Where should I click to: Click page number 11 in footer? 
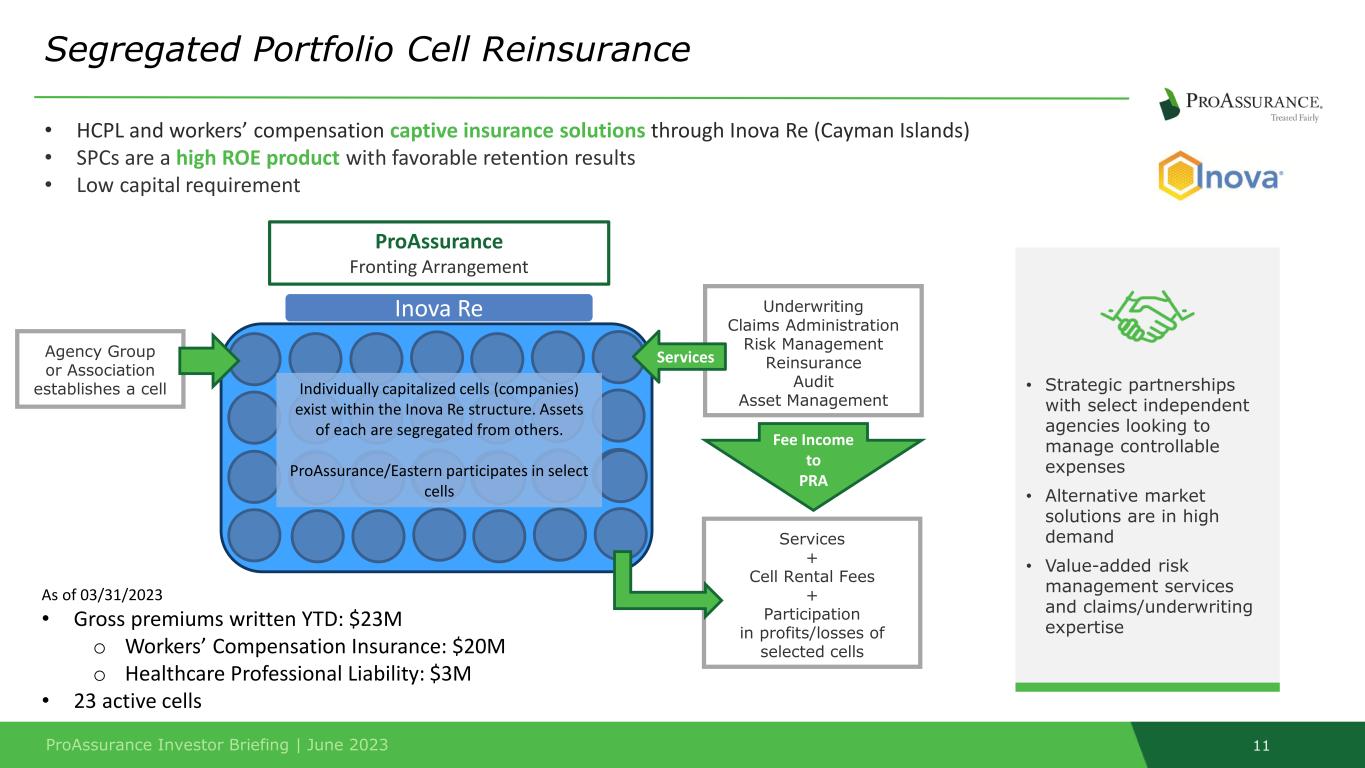(1260, 746)
